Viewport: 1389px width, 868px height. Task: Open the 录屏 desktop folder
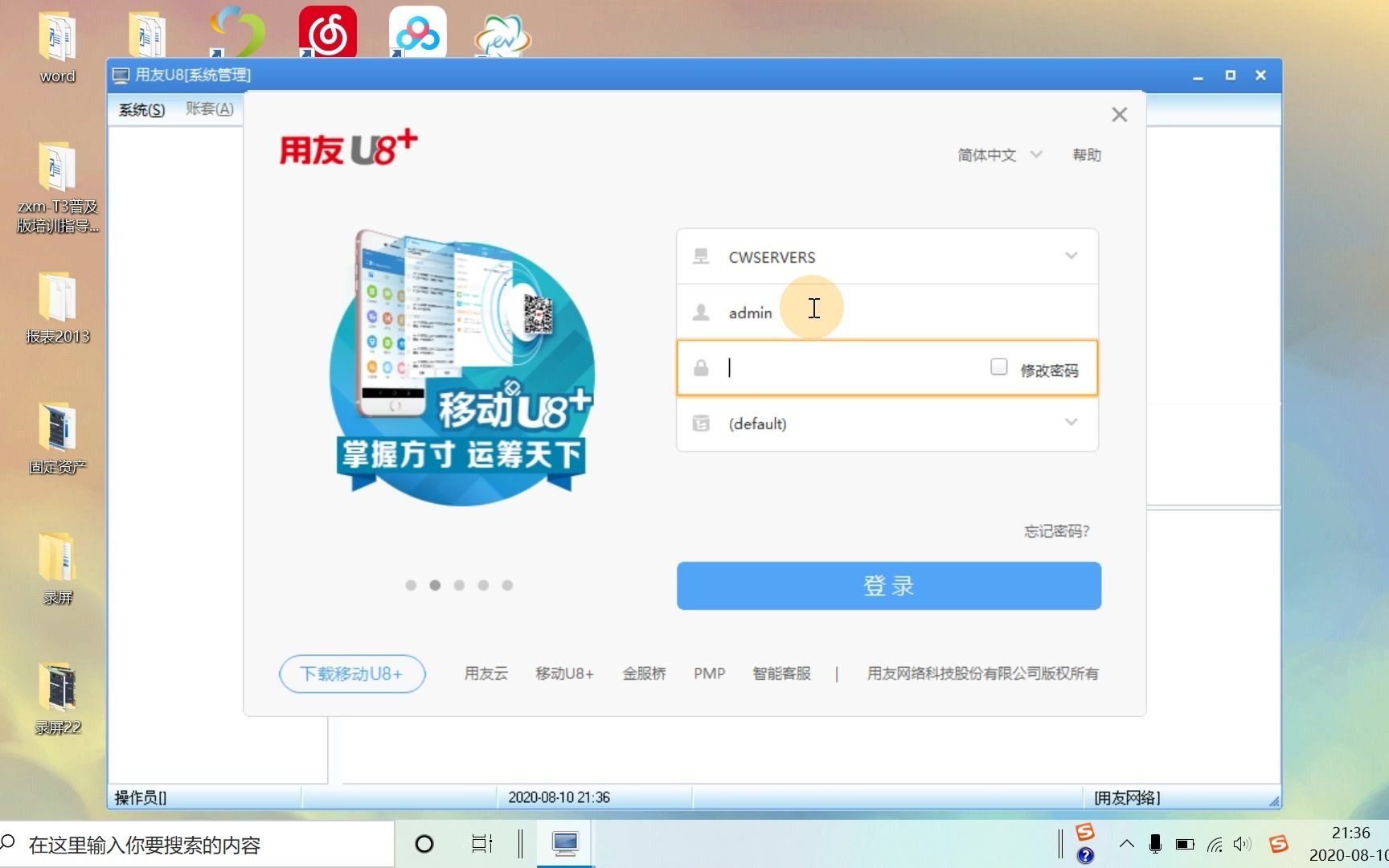pos(57,567)
